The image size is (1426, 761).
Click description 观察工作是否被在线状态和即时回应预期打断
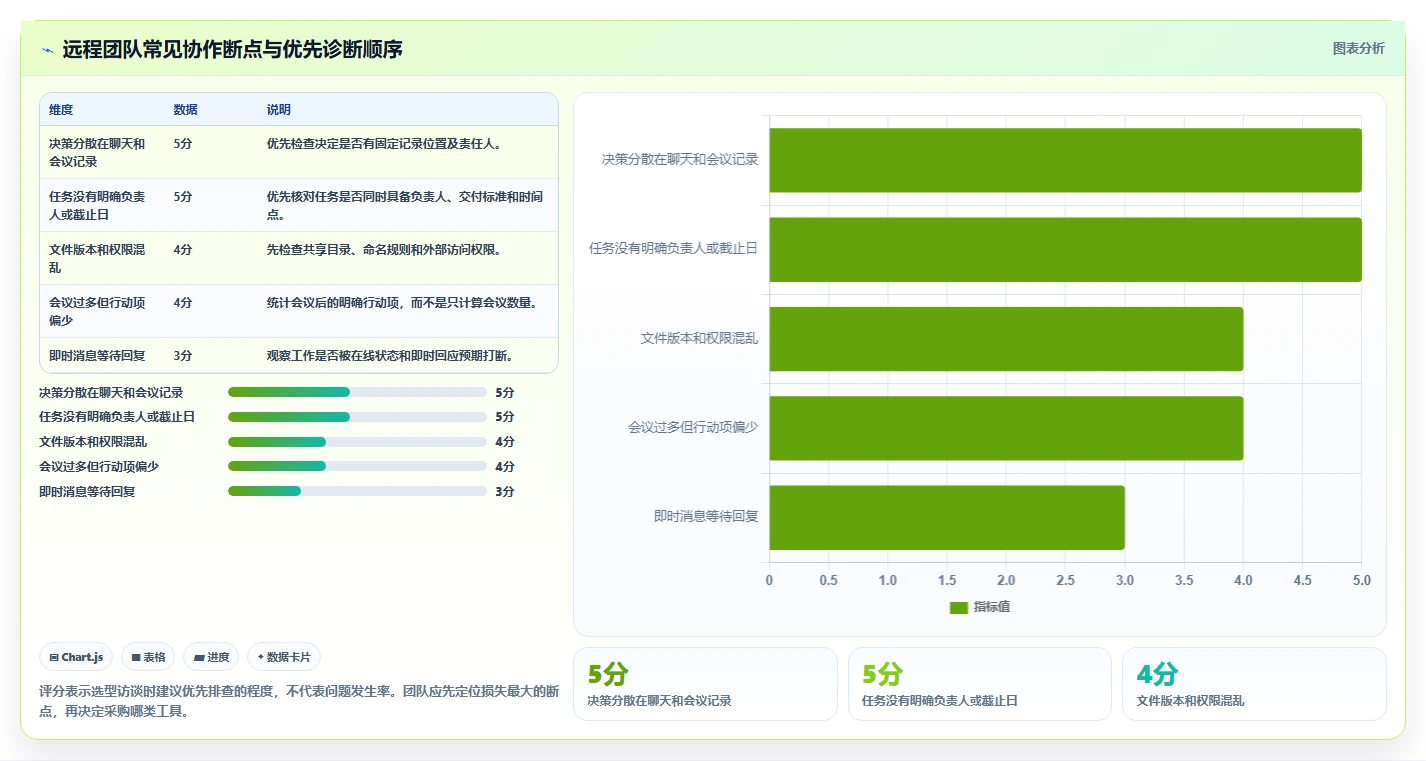390,355
